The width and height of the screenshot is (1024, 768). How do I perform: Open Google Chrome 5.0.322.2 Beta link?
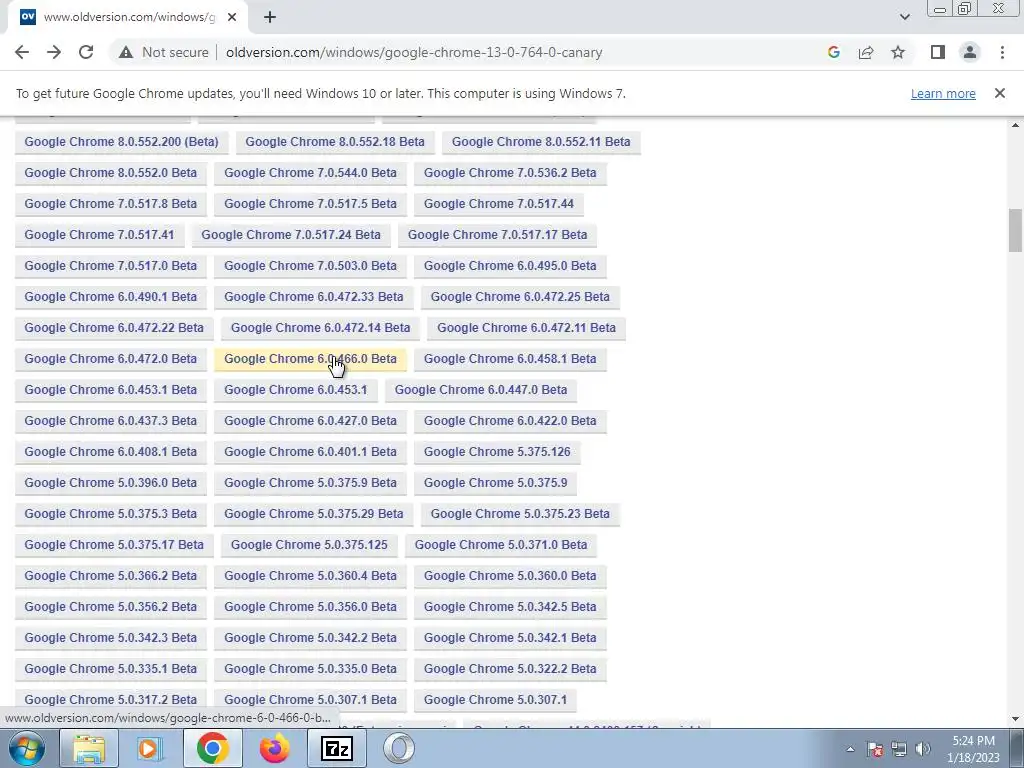pos(510,669)
